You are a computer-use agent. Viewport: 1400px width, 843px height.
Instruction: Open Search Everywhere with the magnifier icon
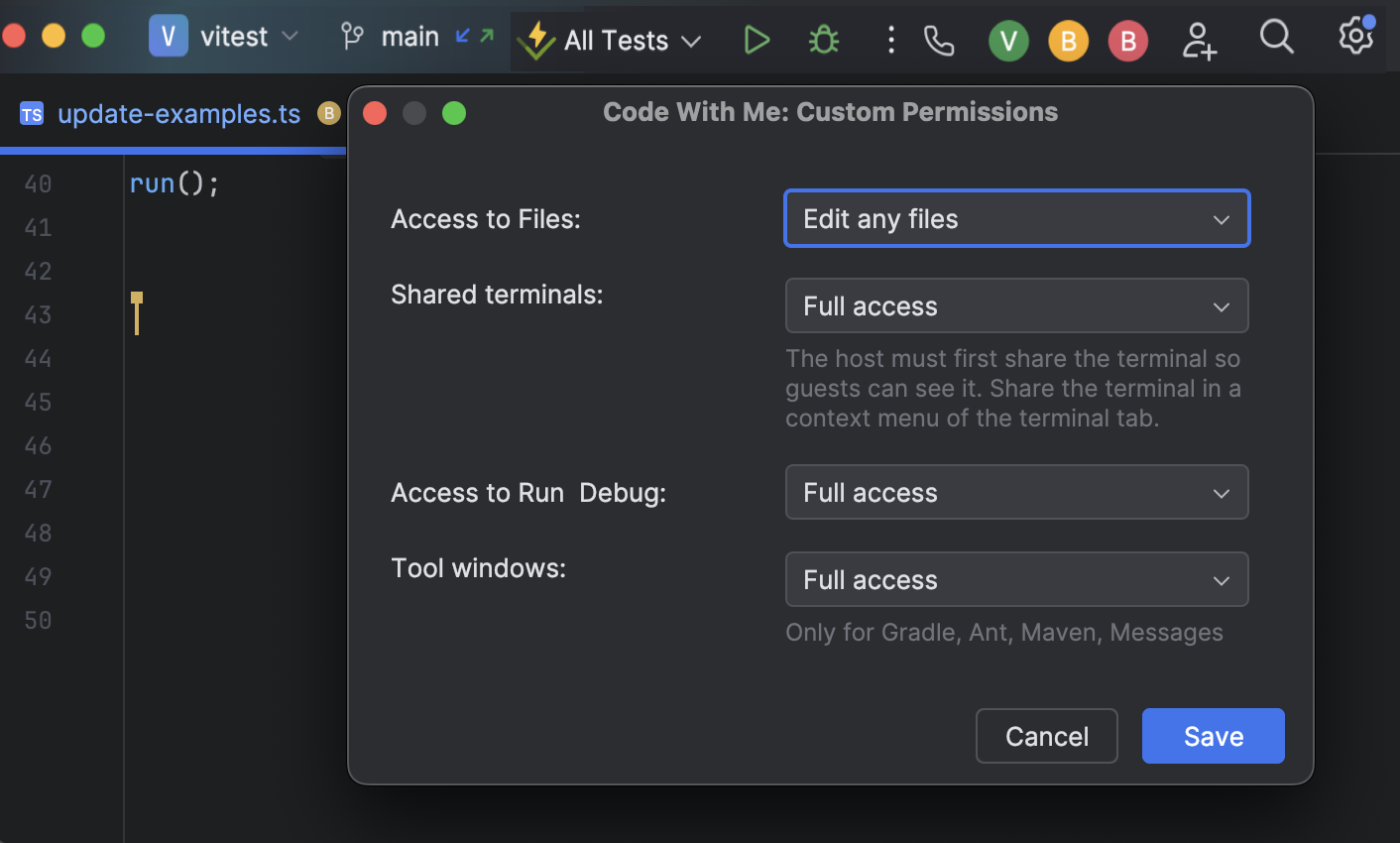tap(1276, 40)
